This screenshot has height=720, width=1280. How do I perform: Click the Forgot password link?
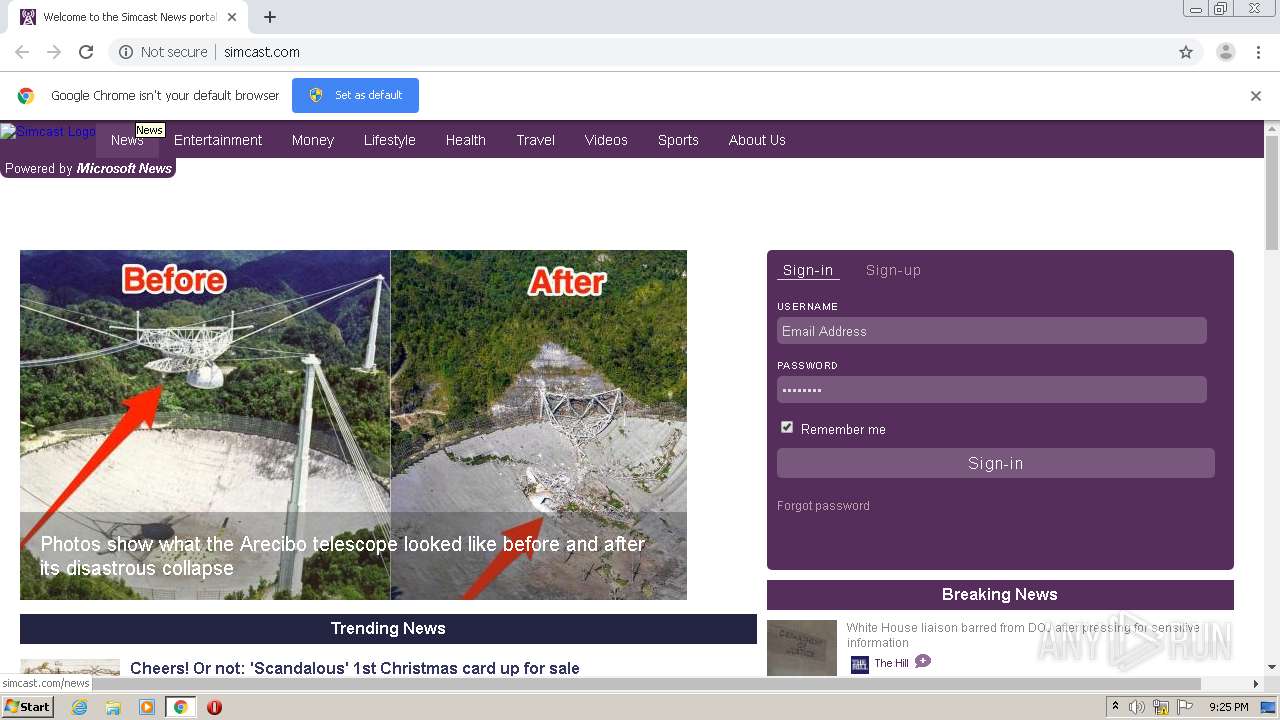coord(823,506)
